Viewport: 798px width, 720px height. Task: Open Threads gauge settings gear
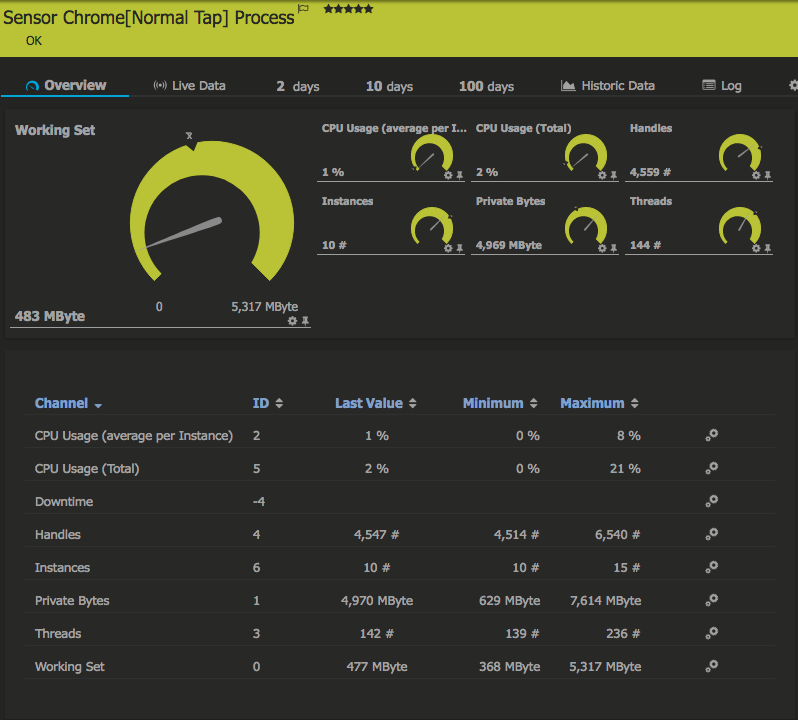pyautogui.click(x=756, y=248)
